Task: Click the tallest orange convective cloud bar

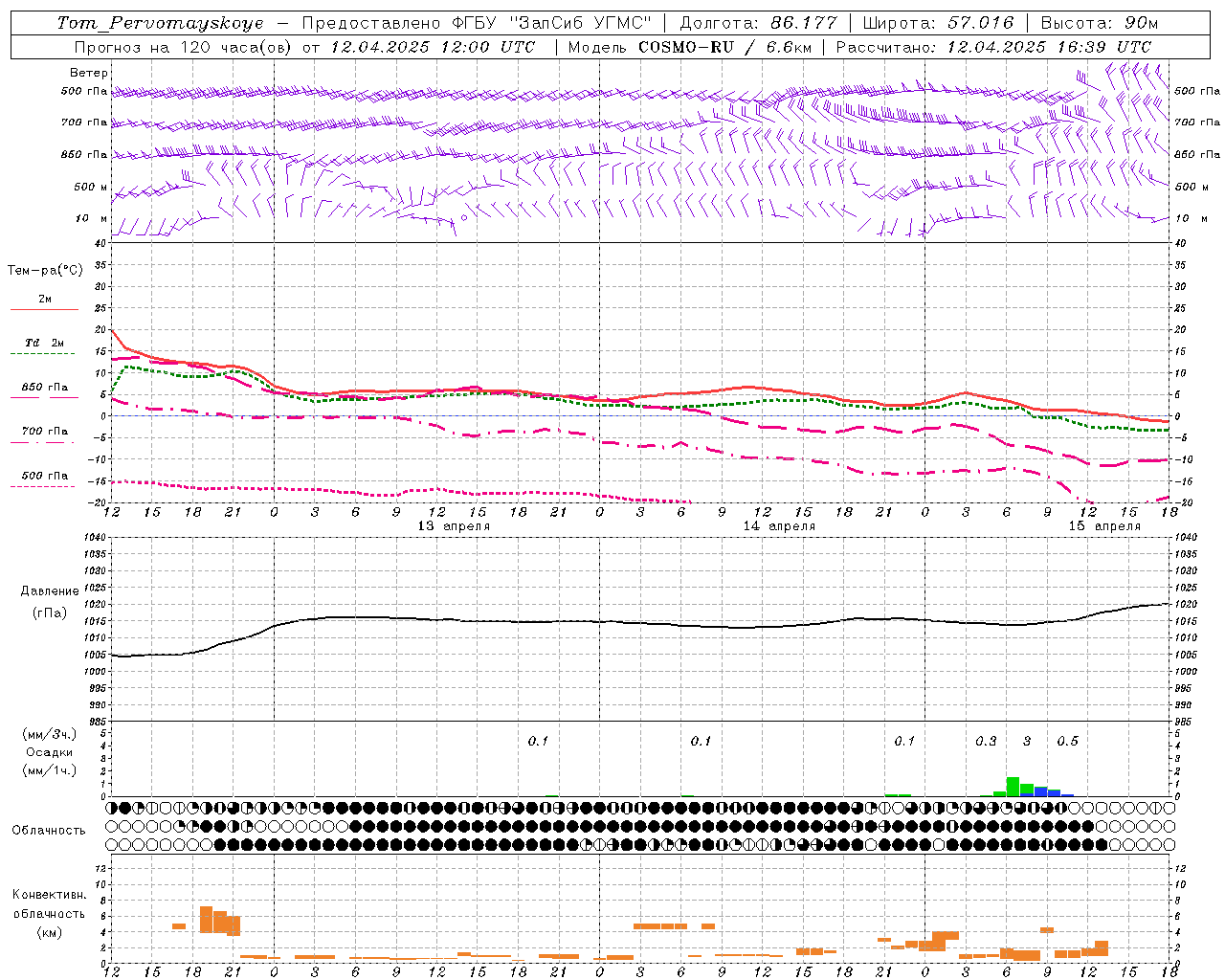Action: click(x=206, y=920)
